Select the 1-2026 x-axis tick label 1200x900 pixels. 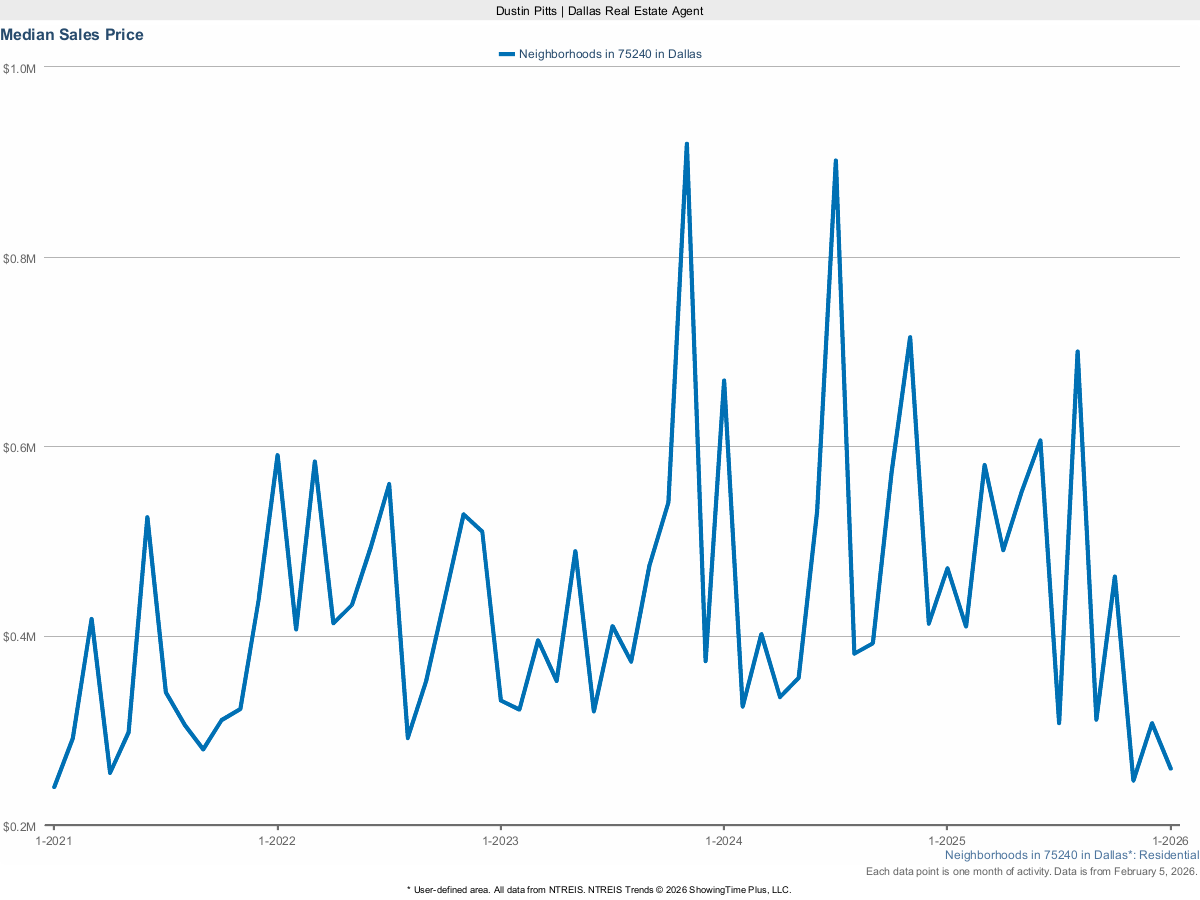coord(1168,841)
